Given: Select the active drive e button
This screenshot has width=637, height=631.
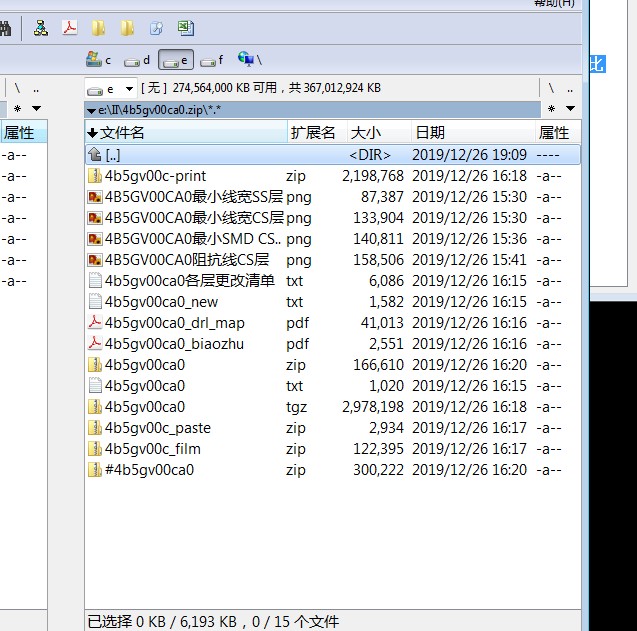Looking at the screenshot, I should tap(176, 60).
